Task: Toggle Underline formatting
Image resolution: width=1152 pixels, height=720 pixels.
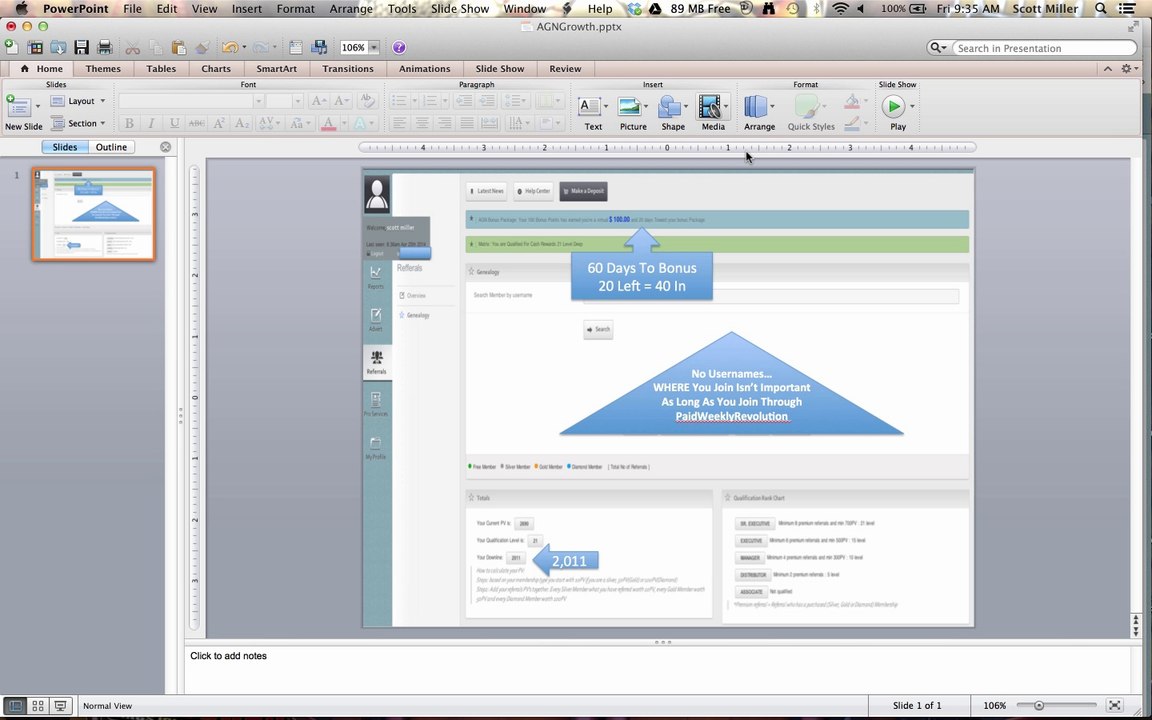Action: 174,123
